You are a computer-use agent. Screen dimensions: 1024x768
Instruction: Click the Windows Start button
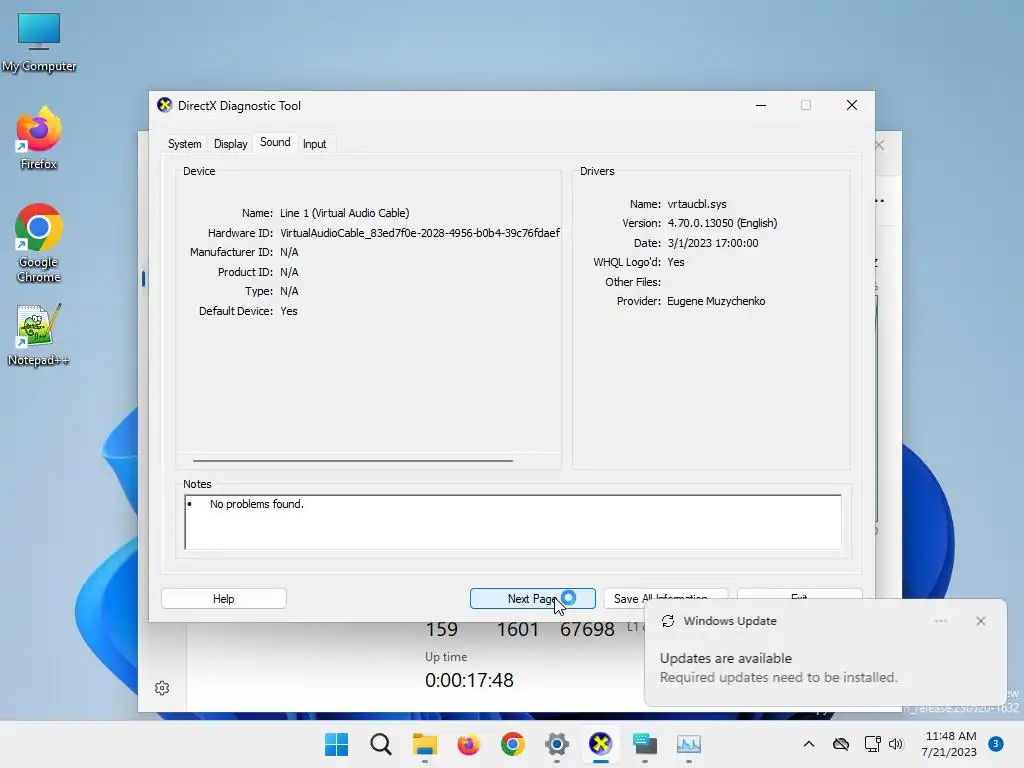coord(336,744)
